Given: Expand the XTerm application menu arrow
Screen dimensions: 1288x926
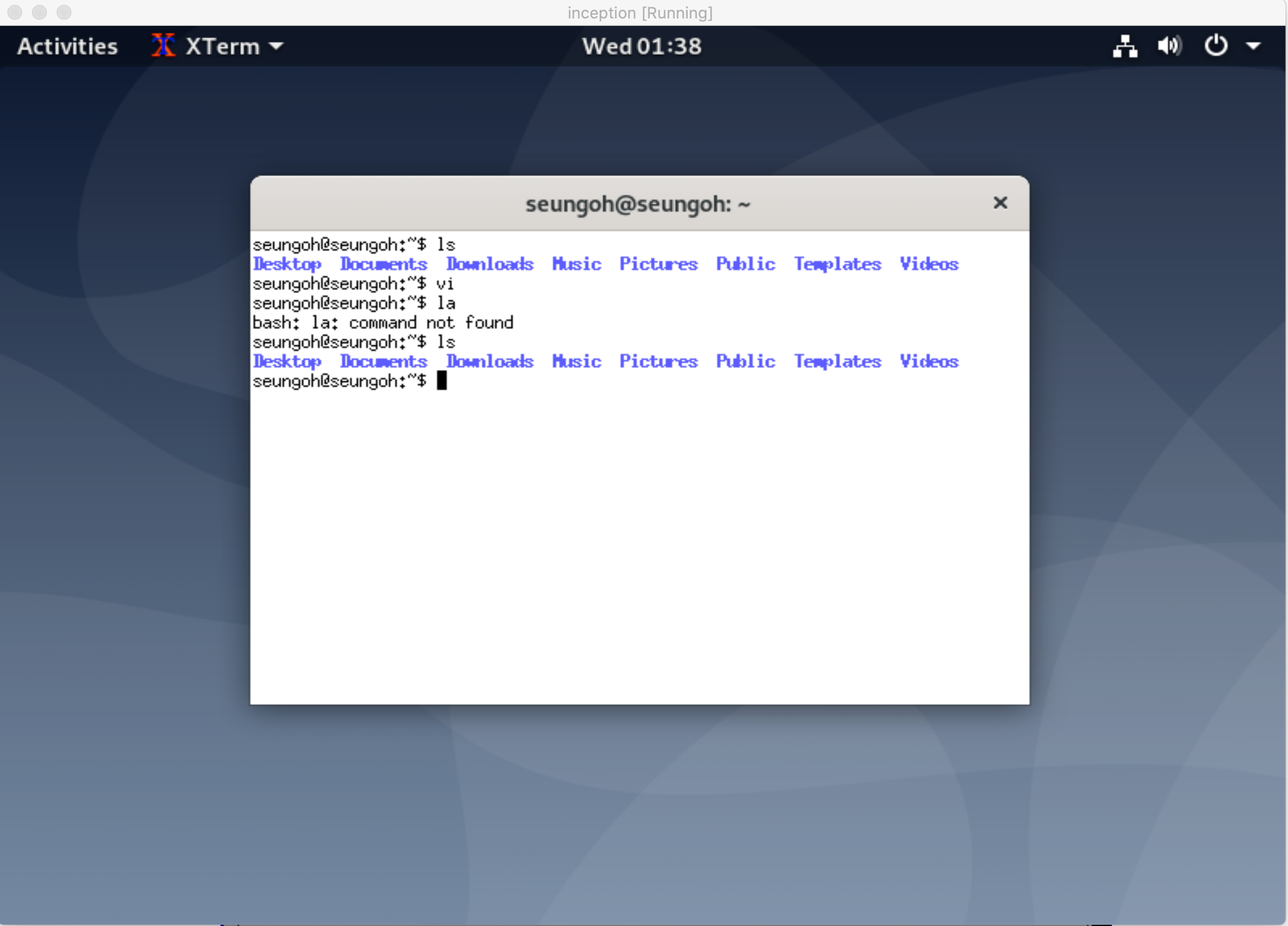Looking at the screenshot, I should (277, 46).
